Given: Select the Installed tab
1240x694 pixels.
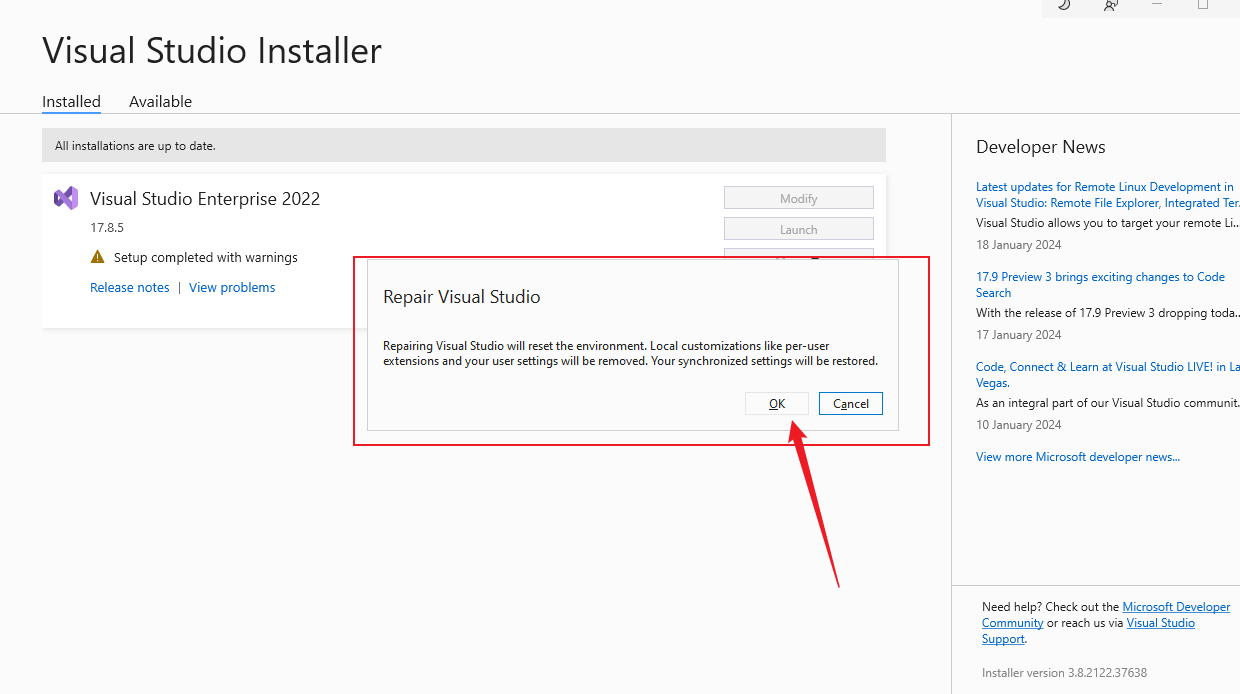Looking at the screenshot, I should (x=71, y=101).
